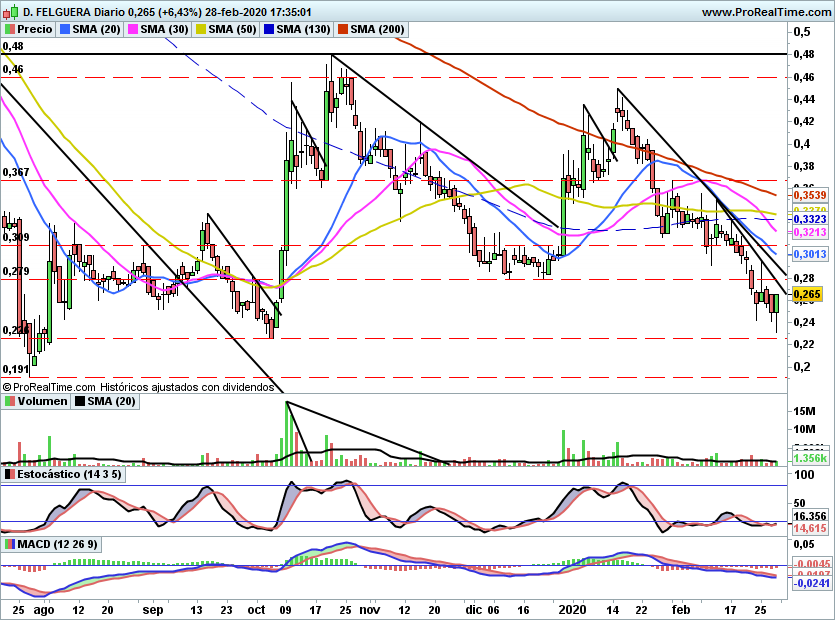
Task: Click the candlestick icon beside D. FELGUERA title
Action: (x=10, y=11)
